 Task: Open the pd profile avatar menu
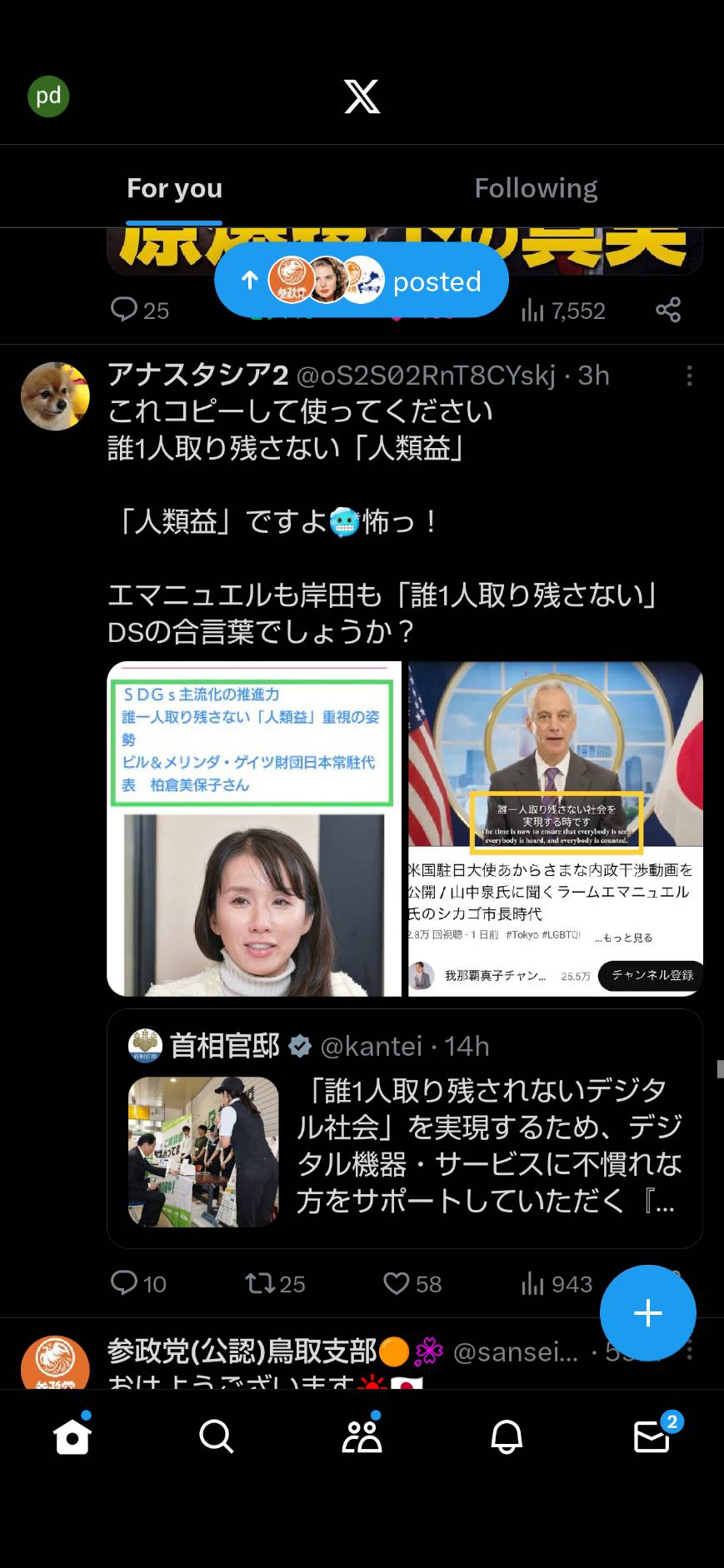(48, 97)
